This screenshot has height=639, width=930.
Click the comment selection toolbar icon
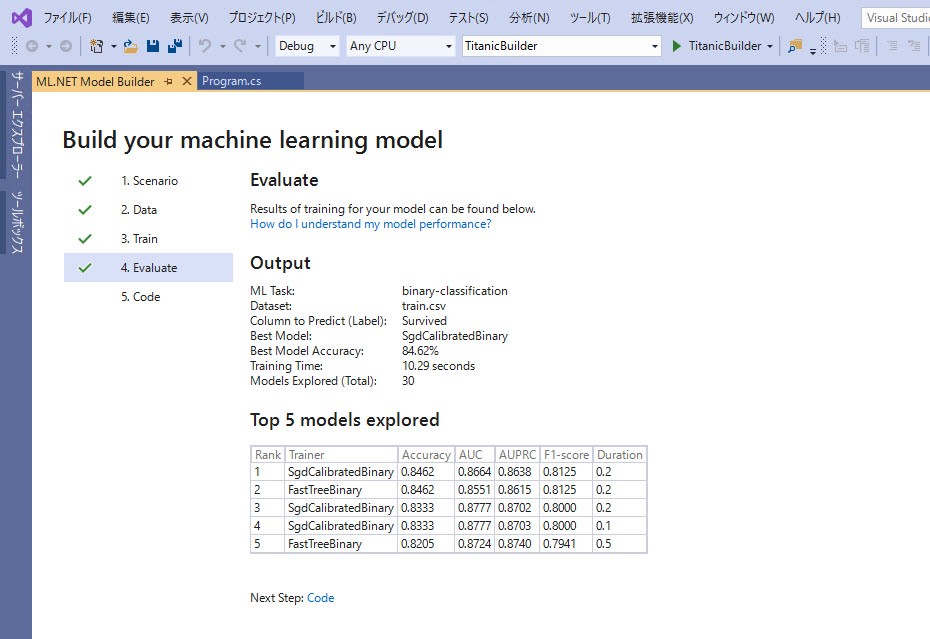(x=892, y=46)
